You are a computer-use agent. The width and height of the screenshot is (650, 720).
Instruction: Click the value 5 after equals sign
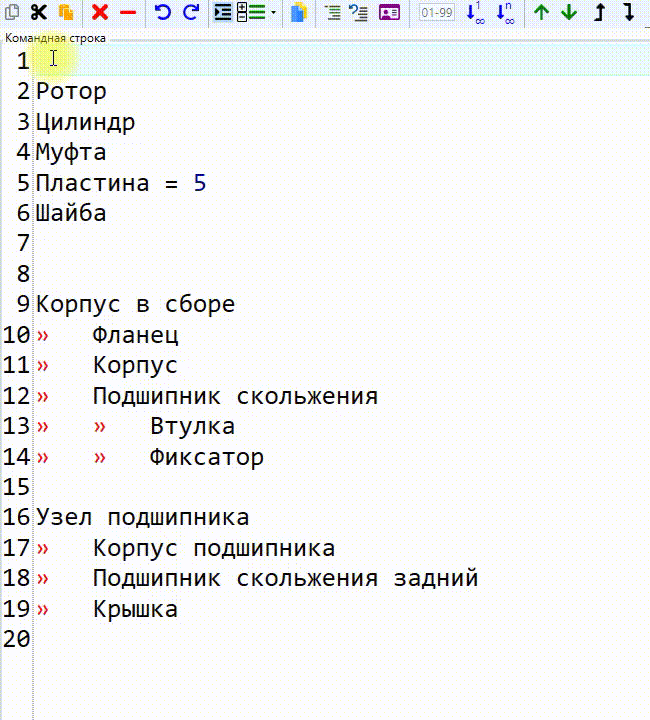click(200, 183)
